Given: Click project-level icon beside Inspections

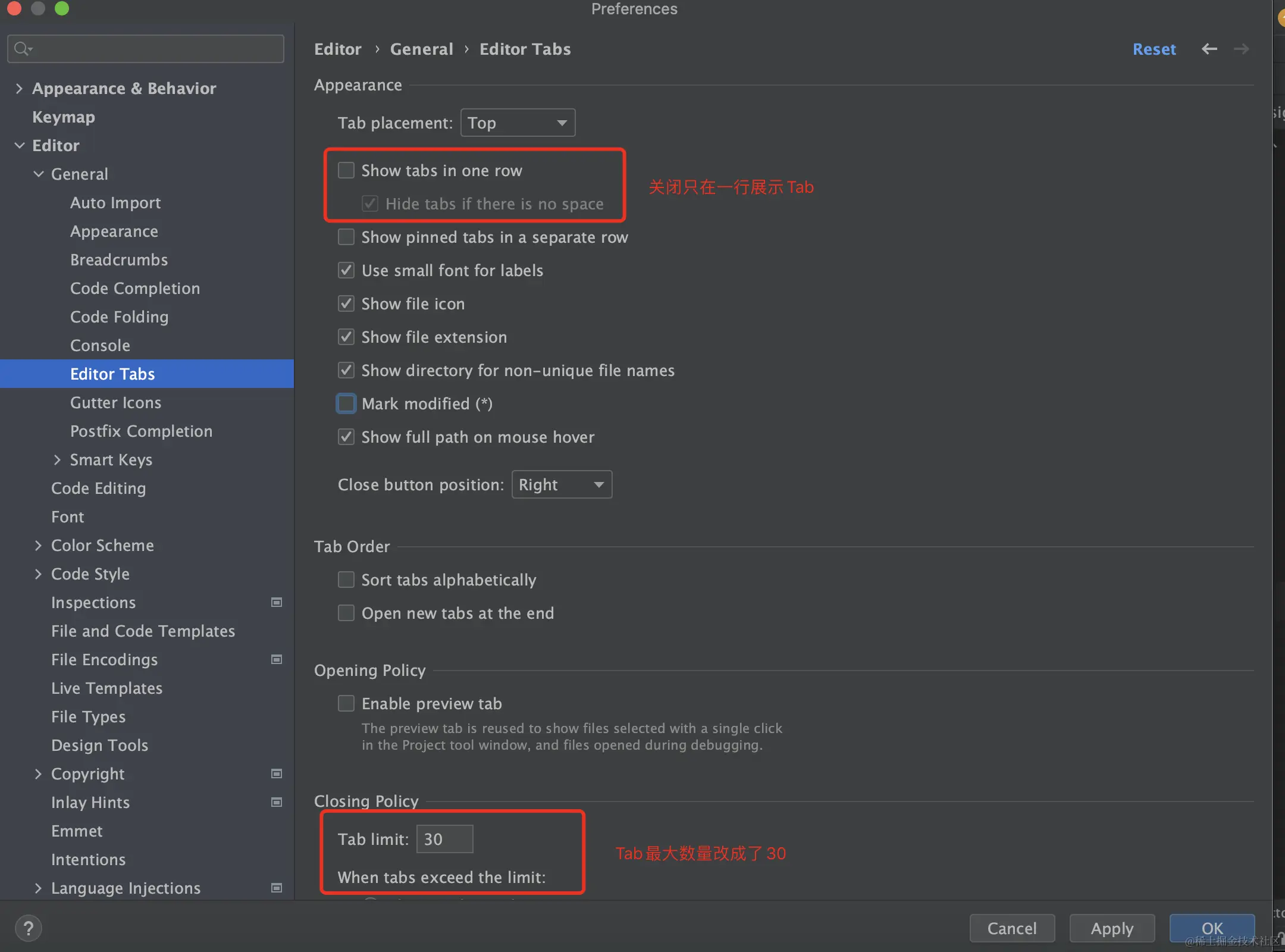Looking at the screenshot, I should click(x=277, y=602).
